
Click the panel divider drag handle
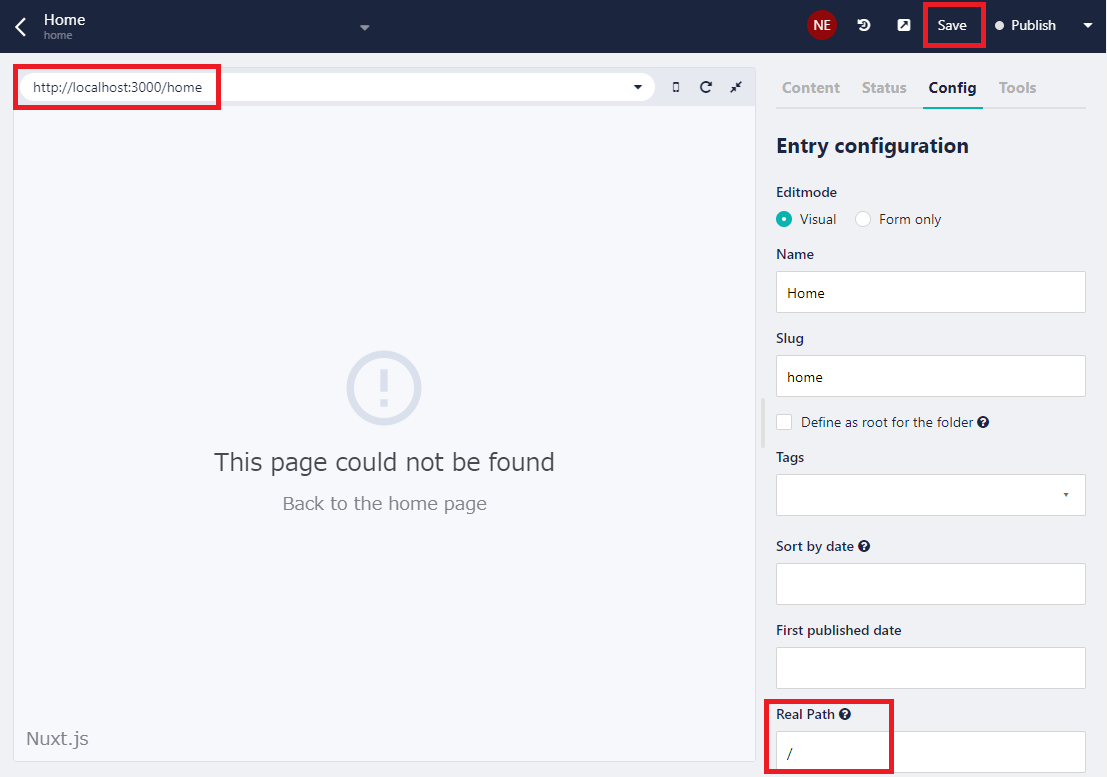763,422
